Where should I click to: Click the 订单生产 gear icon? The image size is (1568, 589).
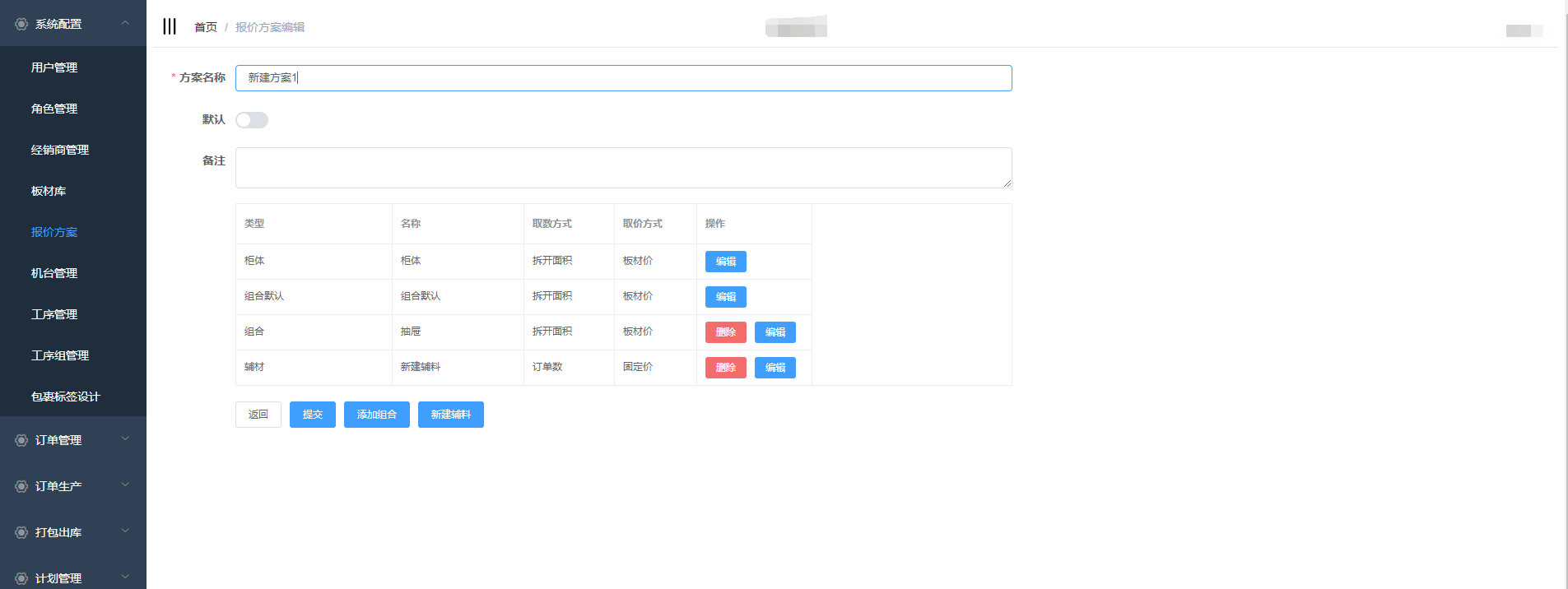[21, 486]
